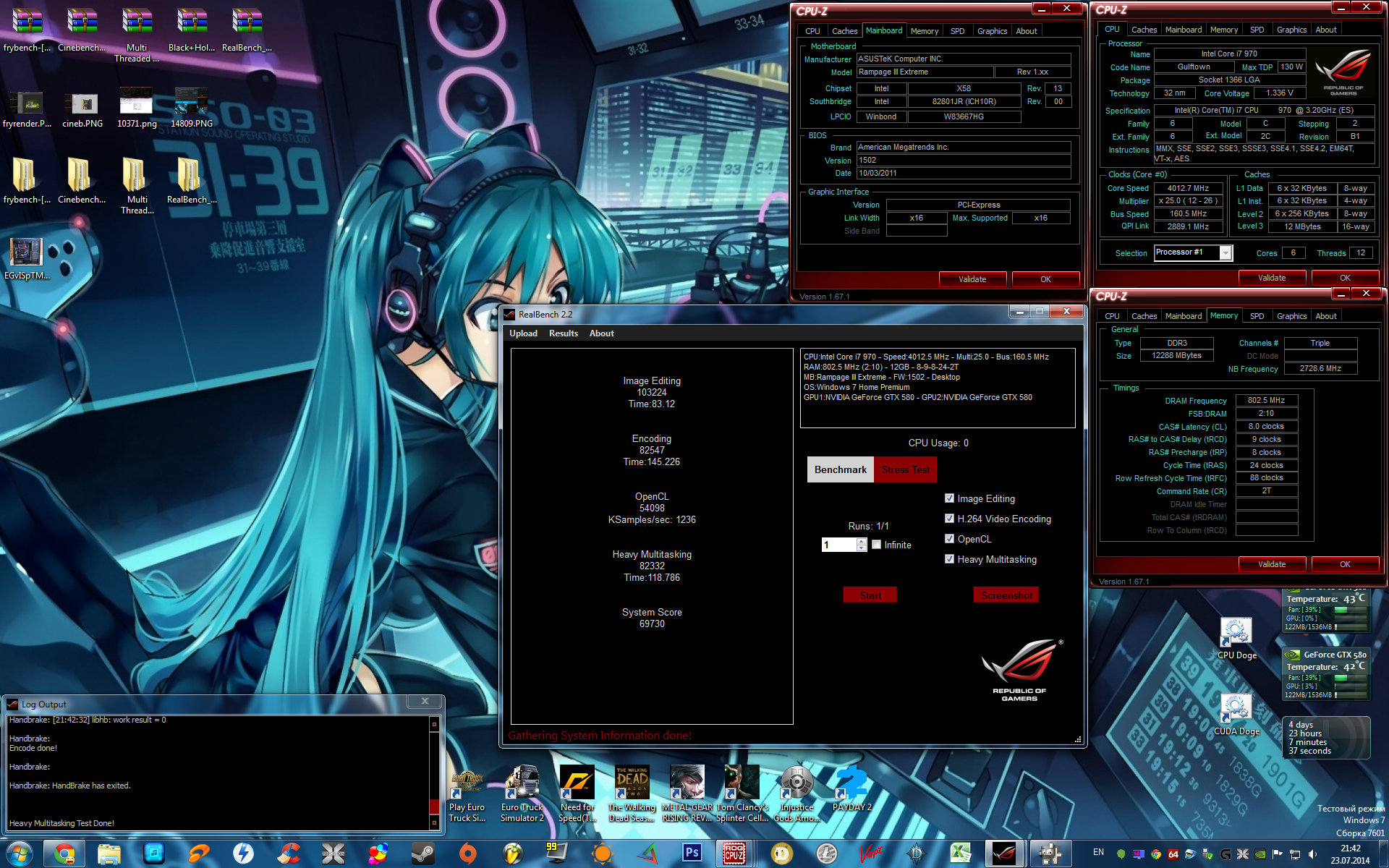Viewport: 1389px width, 868px height.
Task: Open Google Chrome from the taskbar
Action: 64,854
